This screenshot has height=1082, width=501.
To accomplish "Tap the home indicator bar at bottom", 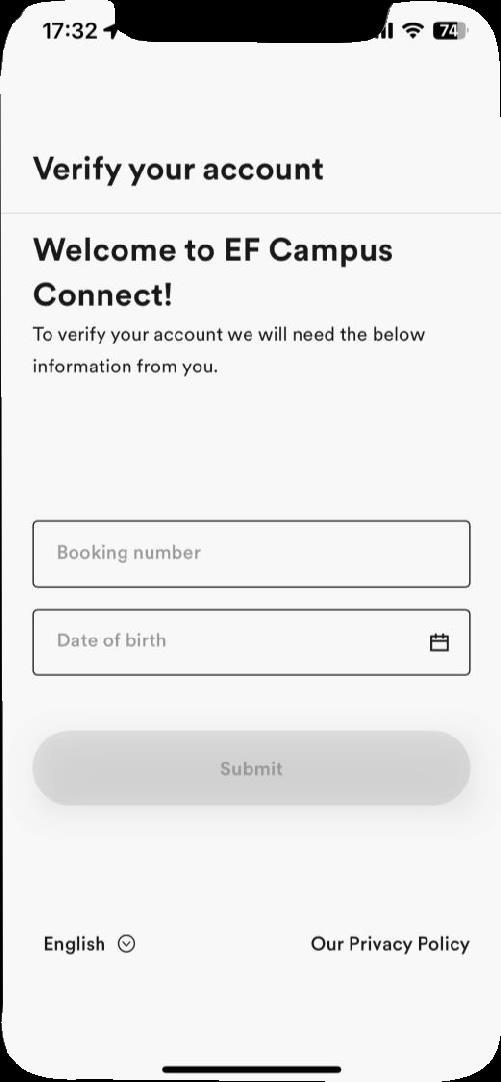I will pos(251,1070).
